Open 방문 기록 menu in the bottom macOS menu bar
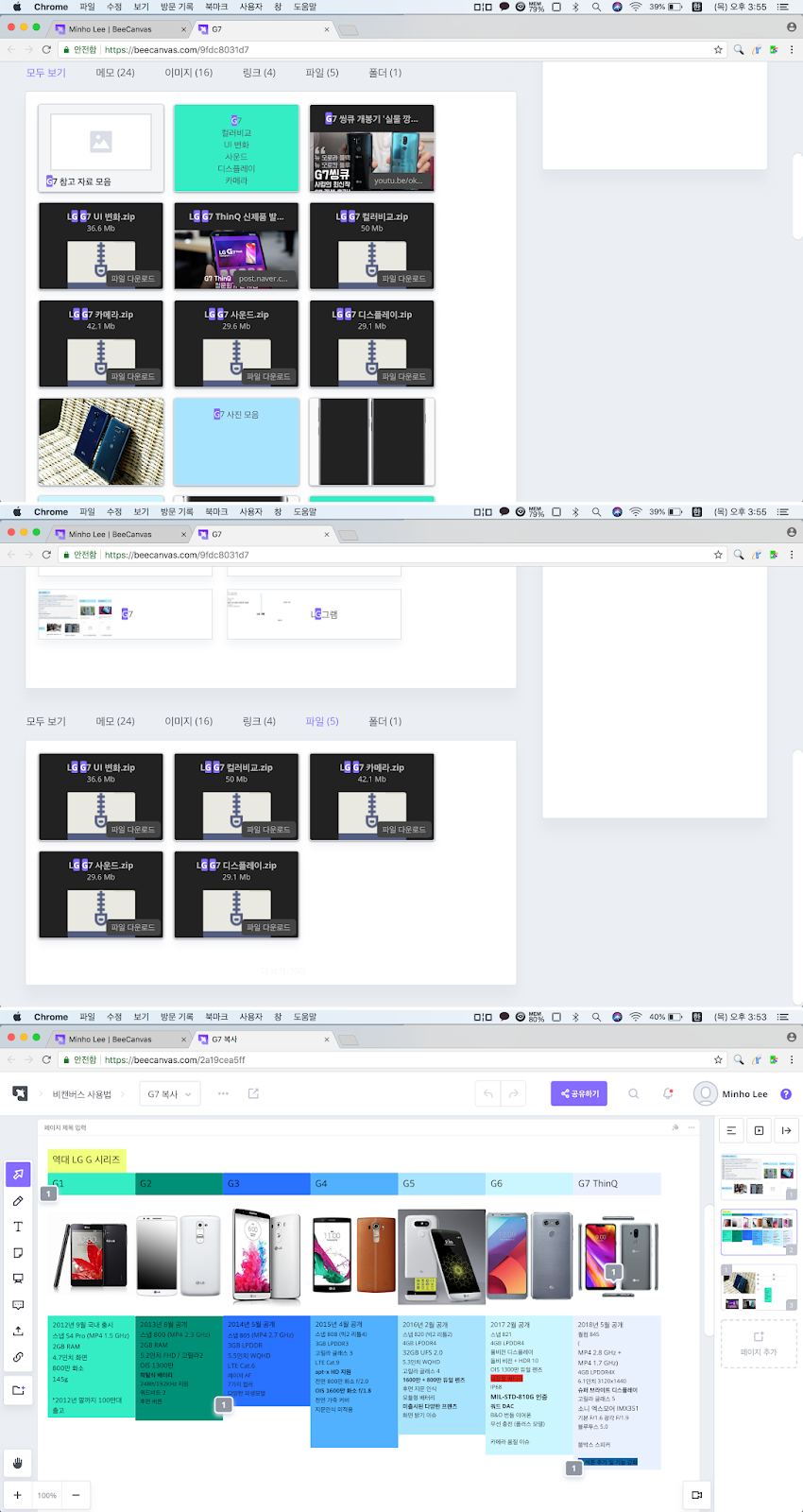 [177, 1017]
